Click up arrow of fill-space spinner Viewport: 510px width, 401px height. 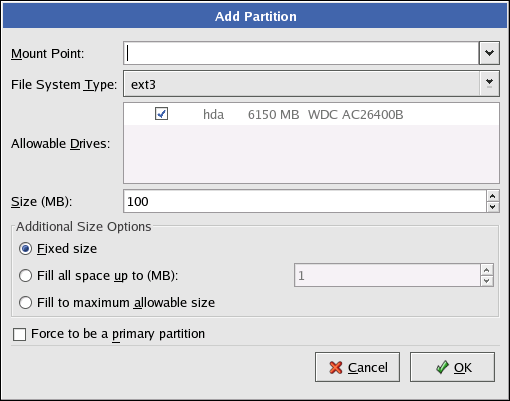(x=487, y=270)
